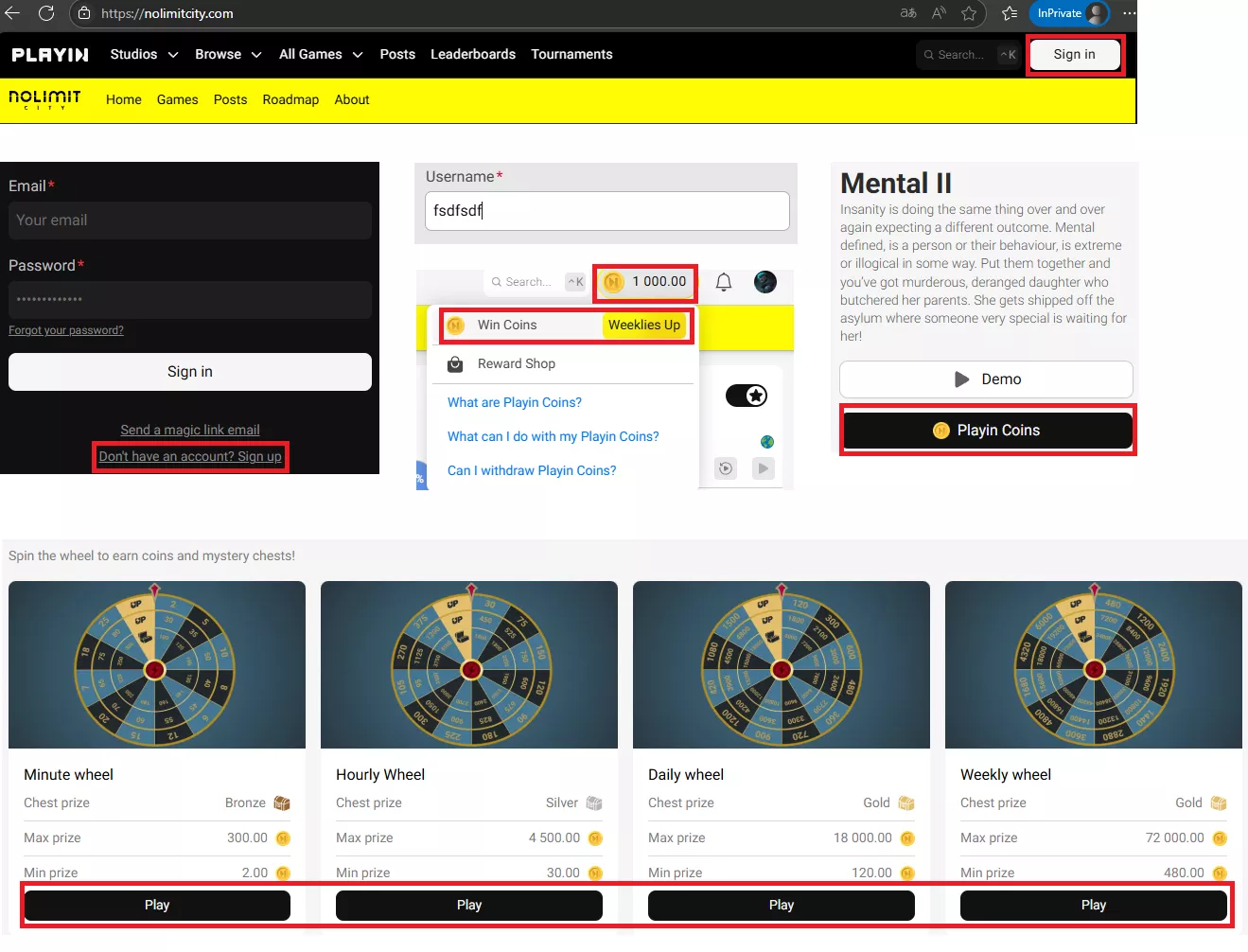The width and height of the screenshot is (1248, 952).
Task: Click the circular icon left of the grey play arrow
Action: [x=726, y=468]
